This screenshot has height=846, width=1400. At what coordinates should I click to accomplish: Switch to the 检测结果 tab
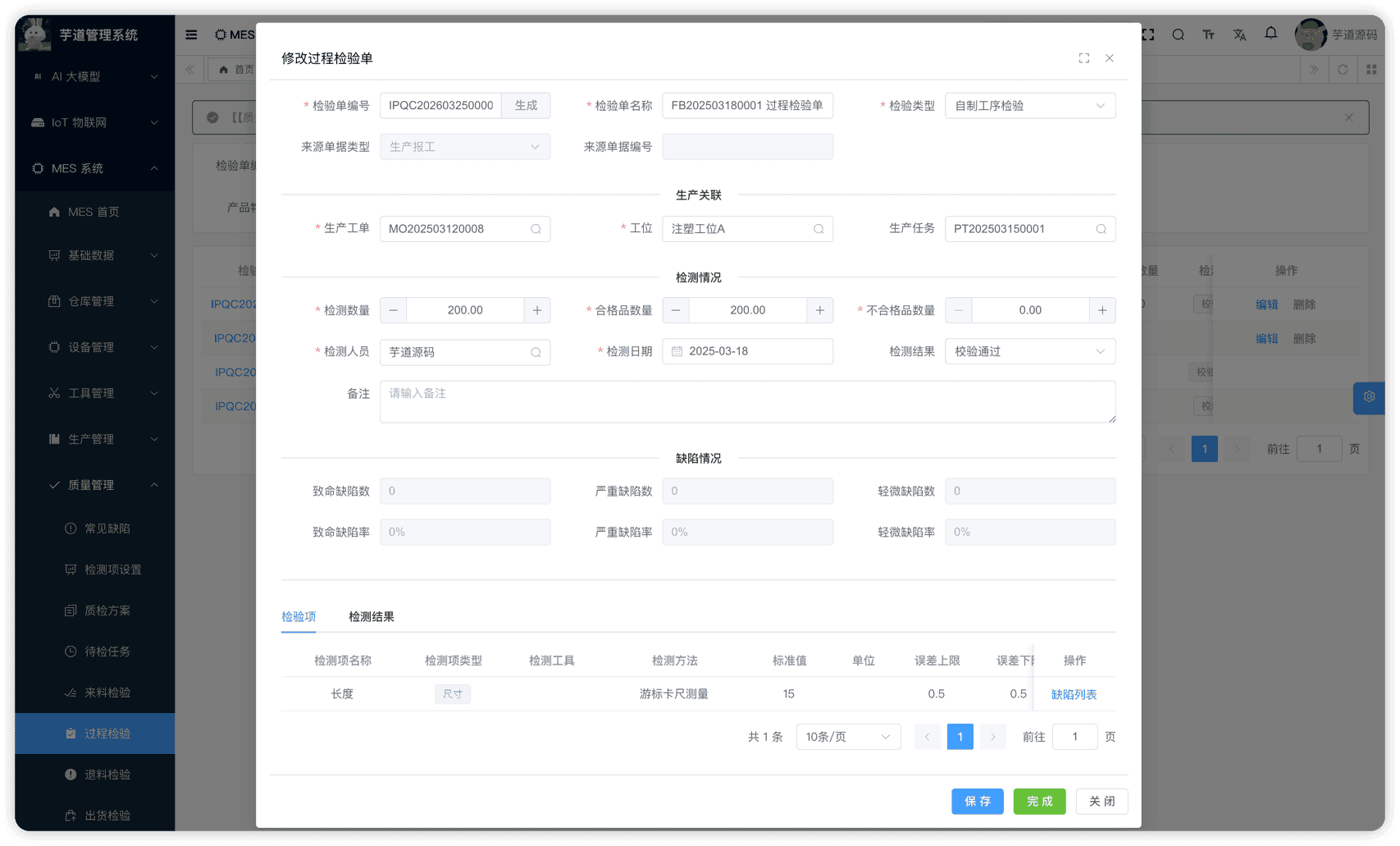pos(371,616)
